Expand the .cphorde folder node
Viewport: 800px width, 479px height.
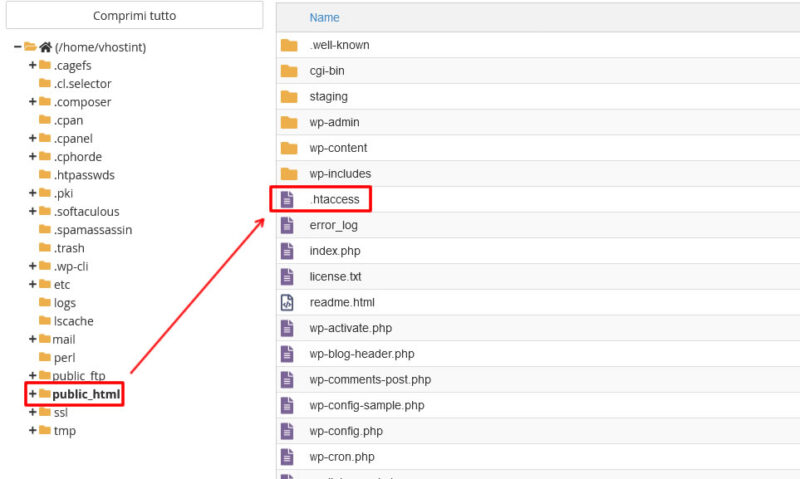32,156
